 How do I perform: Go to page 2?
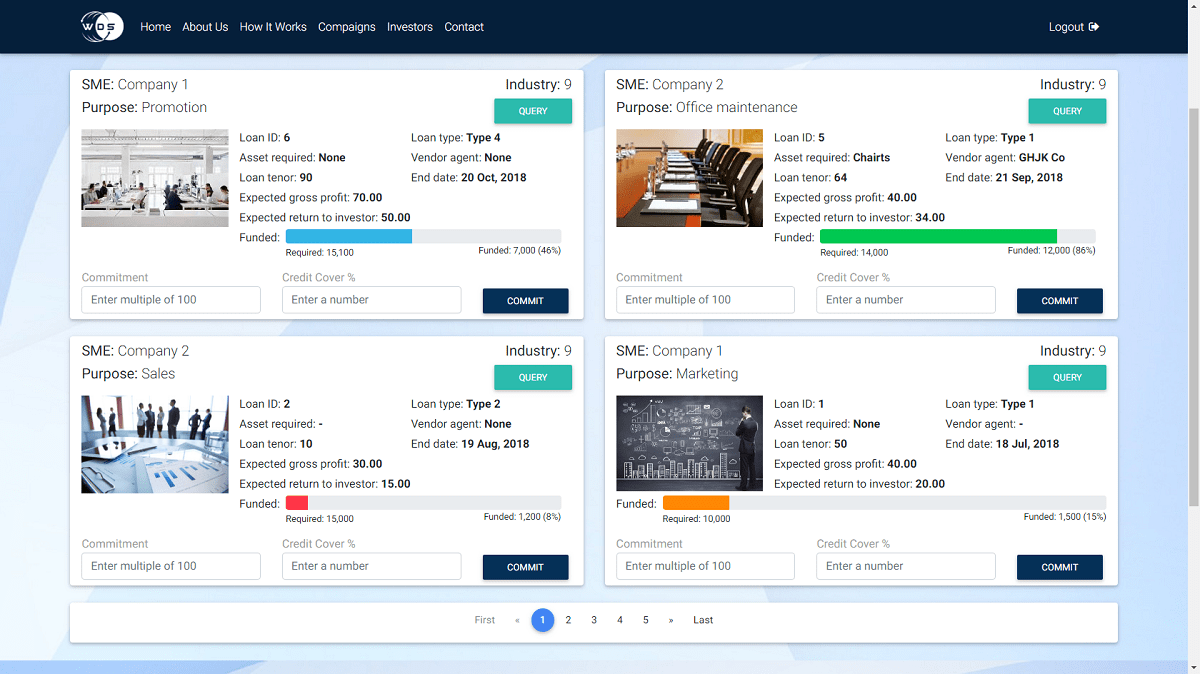click(568, 620)
